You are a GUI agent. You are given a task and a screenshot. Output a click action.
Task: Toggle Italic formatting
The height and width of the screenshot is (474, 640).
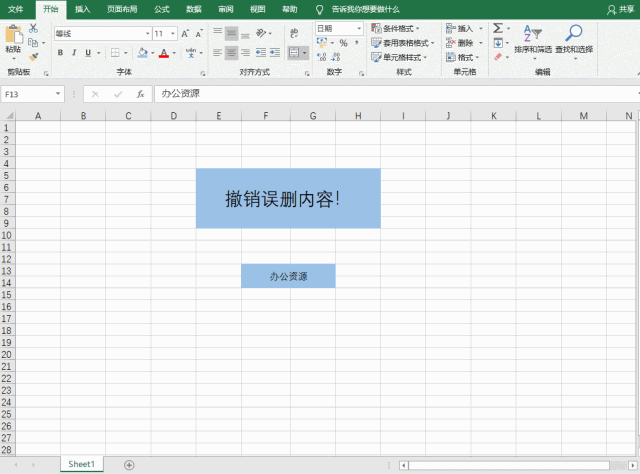(x=74, y=52)
